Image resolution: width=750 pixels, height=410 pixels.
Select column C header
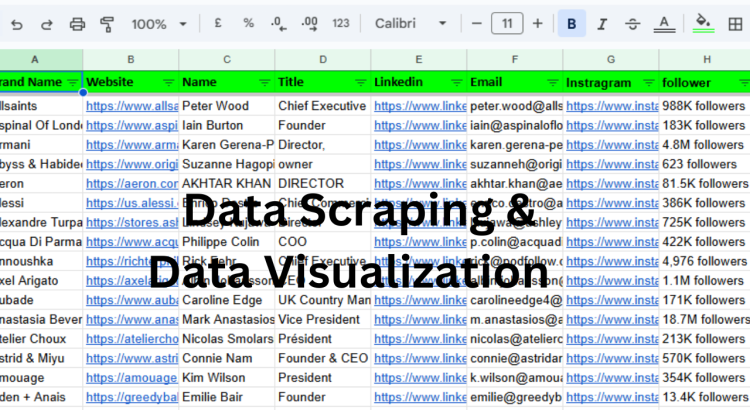pyautogui.click(x=227, y=59)
